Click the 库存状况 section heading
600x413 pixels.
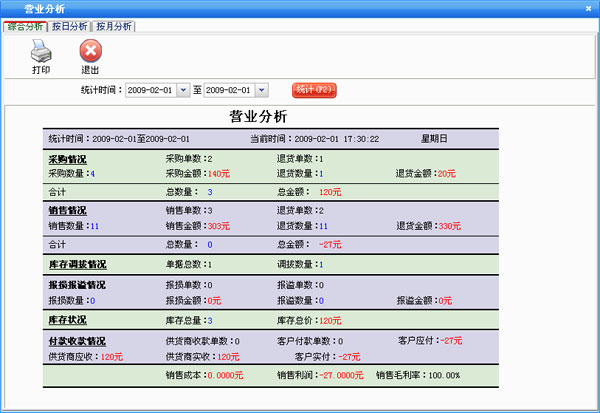coord(67,320)
